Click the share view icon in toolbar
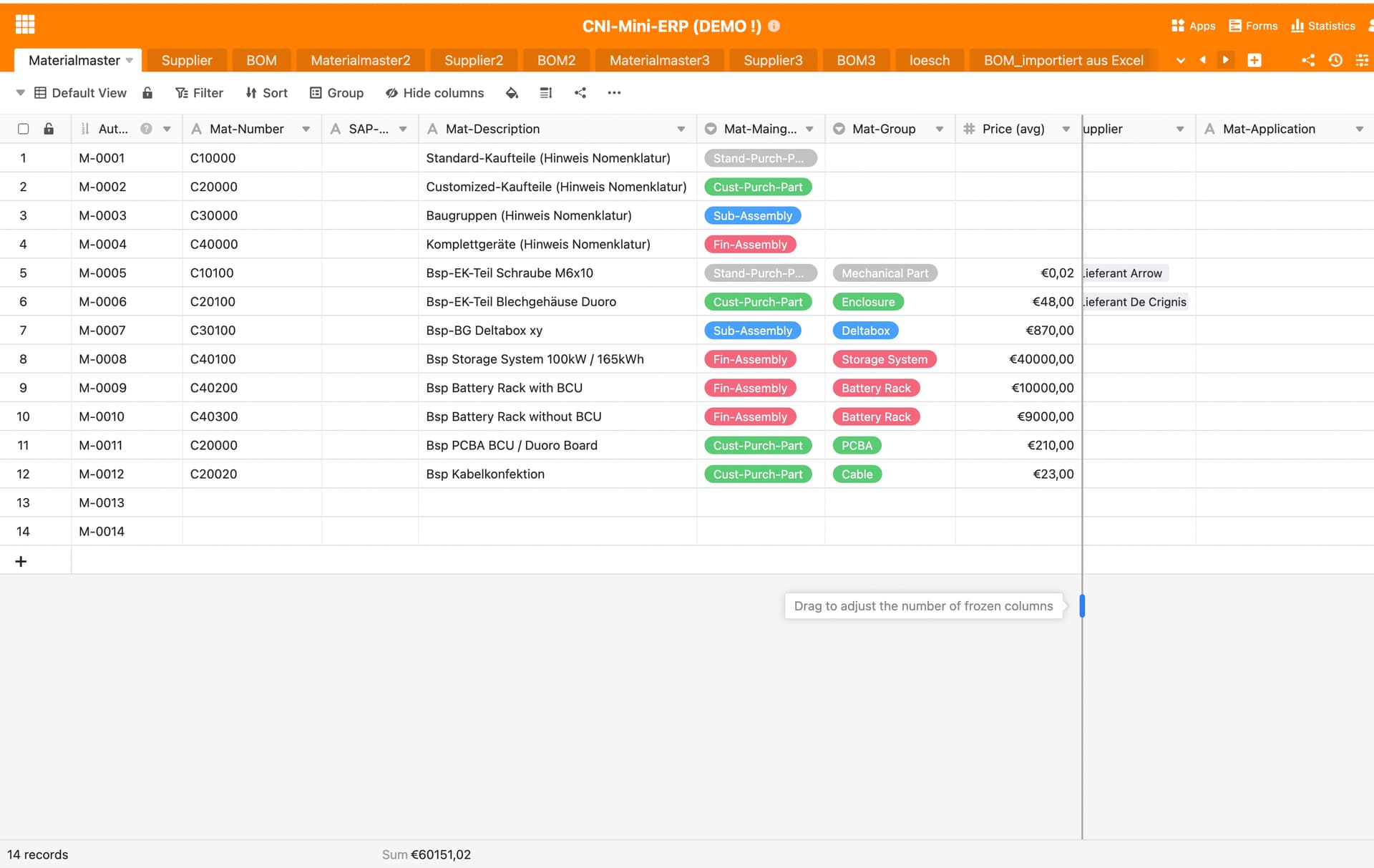The height and width of the screenshot is (868, 1374). click(580, 93)
